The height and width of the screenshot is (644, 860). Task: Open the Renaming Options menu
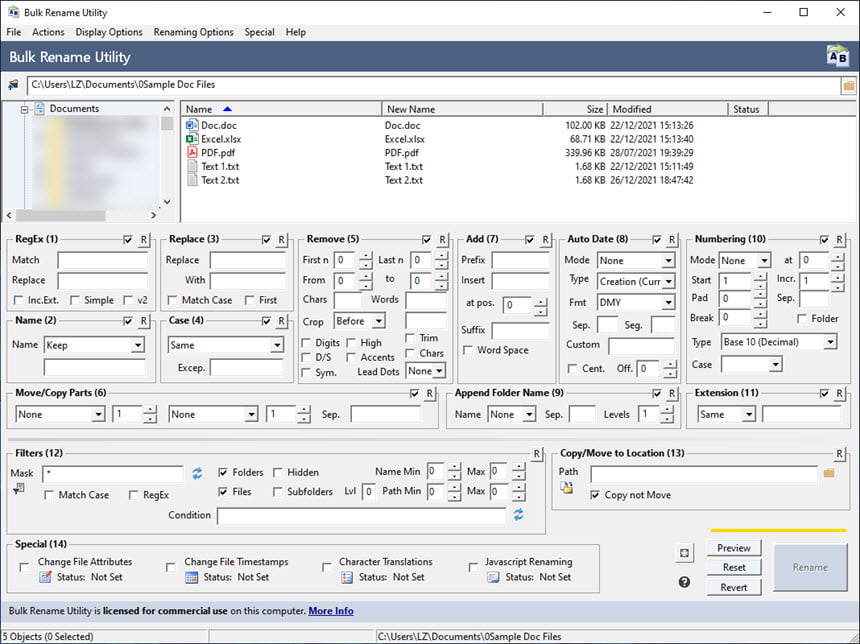tap(193, 32)
